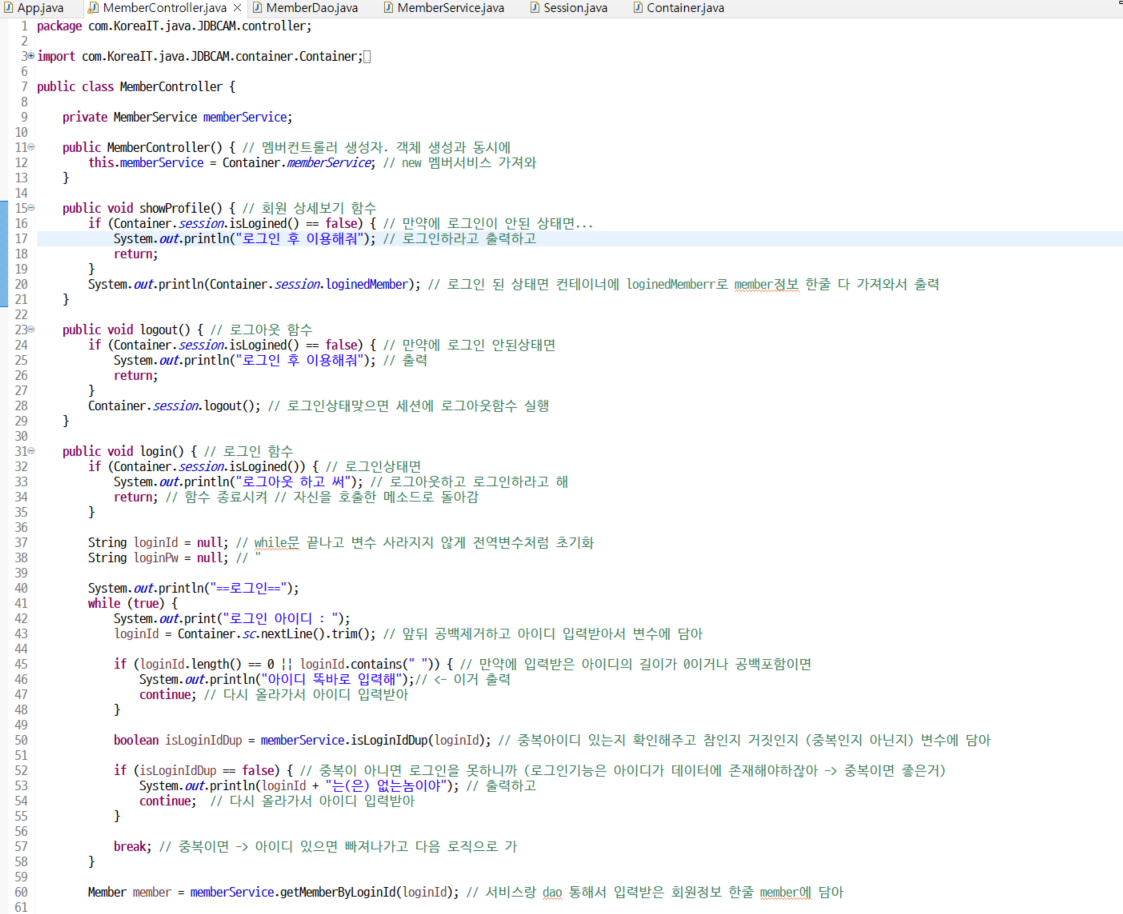The width and height of the screenshot is (1123, 914).
Task: Click the 'package' keyword on line 1
Action: [x=59, y=26]
